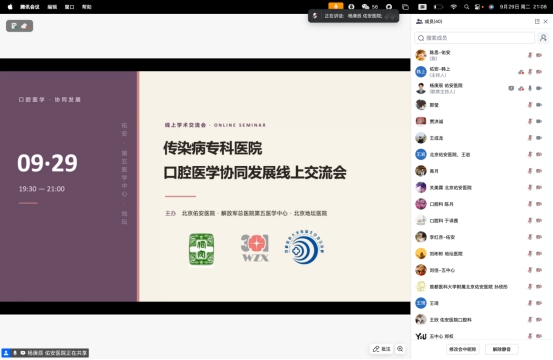Open the Apple menu
The width and height of the screenshot is (553, 360).
[10, 6]
